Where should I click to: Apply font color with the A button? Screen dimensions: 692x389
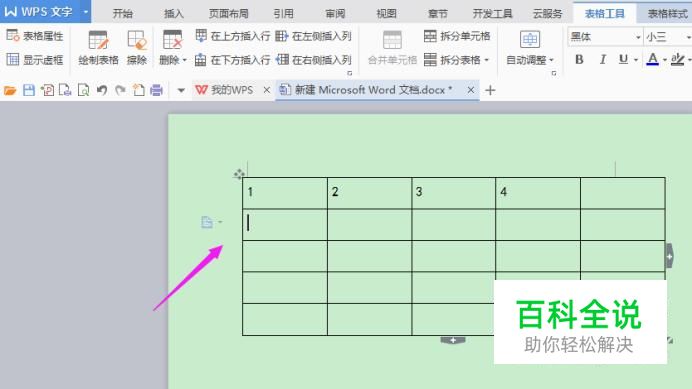653,59
